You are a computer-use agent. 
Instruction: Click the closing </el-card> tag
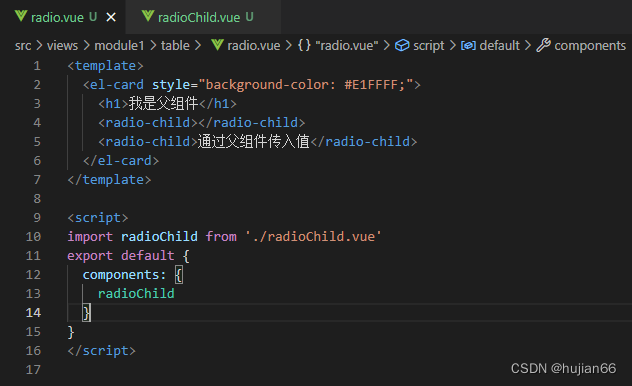(x=121, y=161)
